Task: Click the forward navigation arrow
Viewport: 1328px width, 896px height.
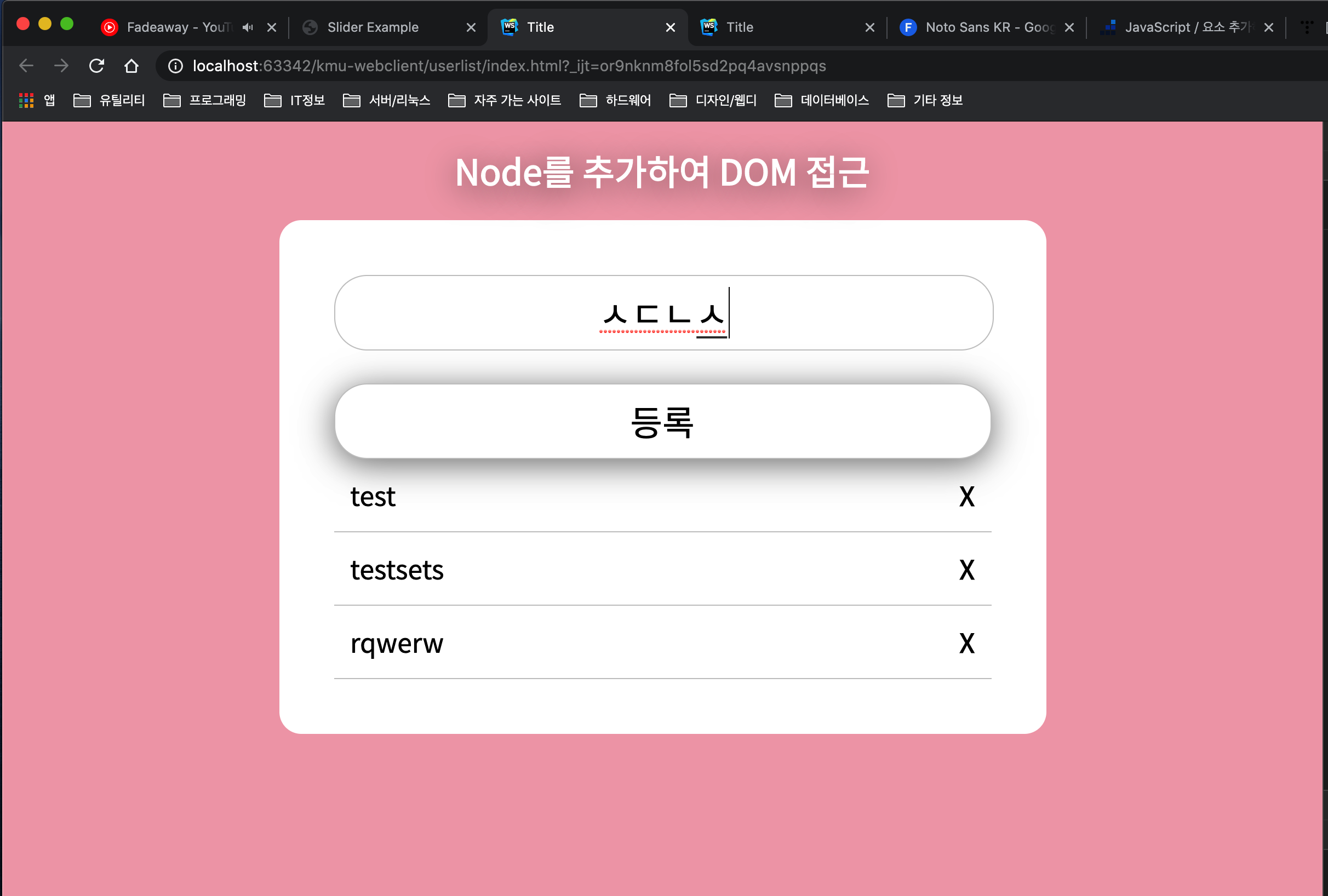Action: click(61, 66)
